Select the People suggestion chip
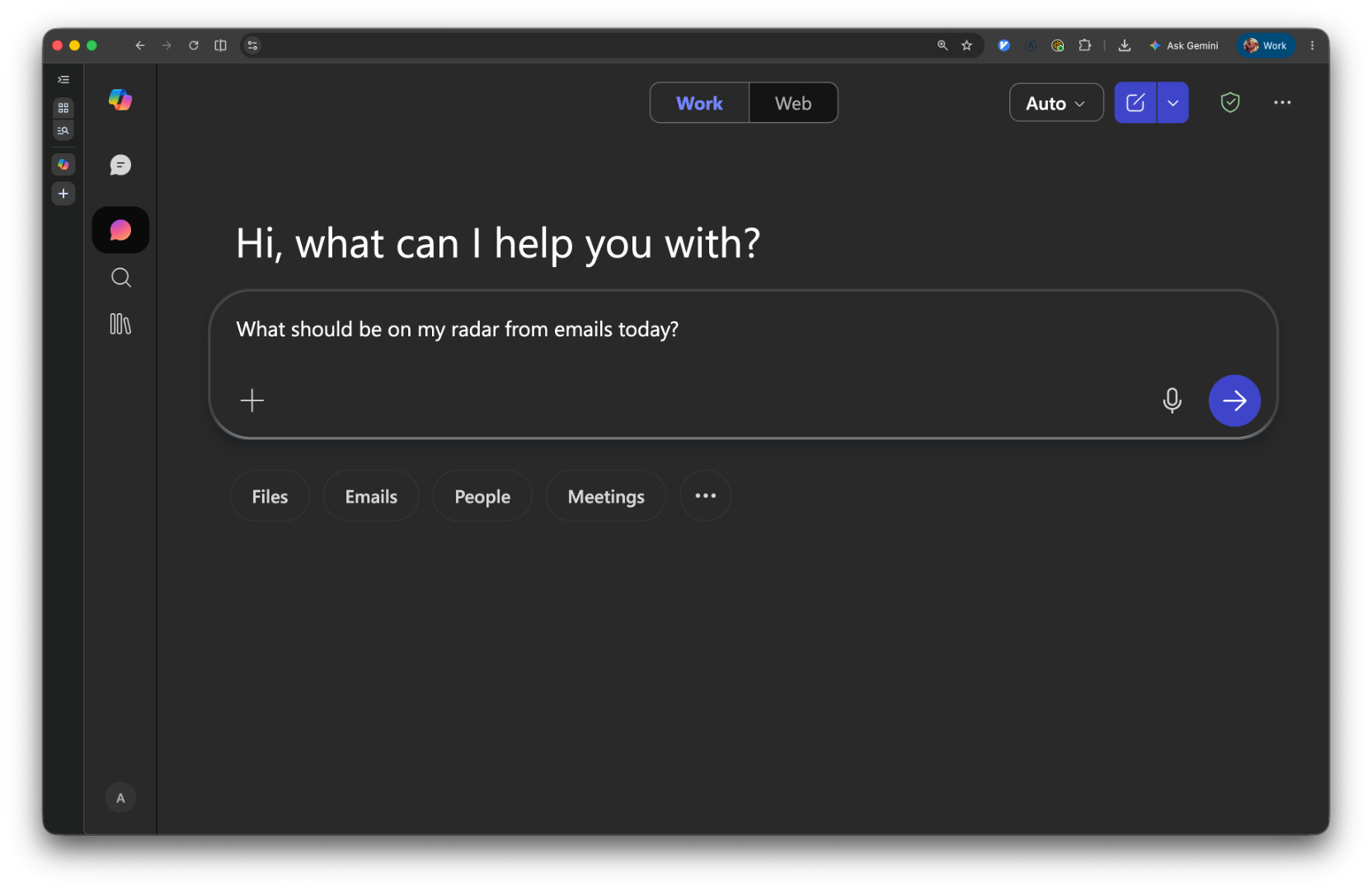1372x890 pixels. click(482, 497)
